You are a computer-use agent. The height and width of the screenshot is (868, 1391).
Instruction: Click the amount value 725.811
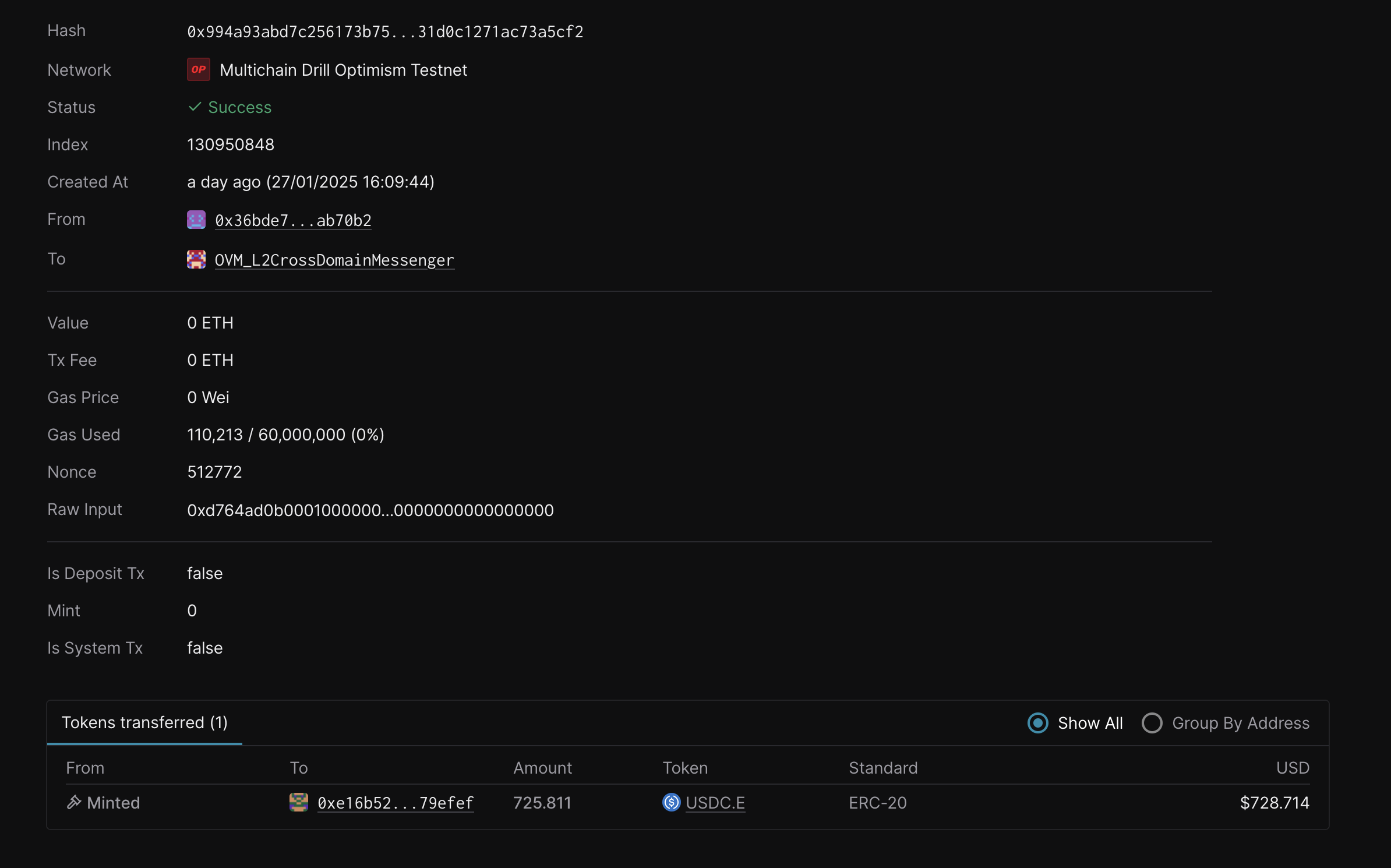[542, 802]
